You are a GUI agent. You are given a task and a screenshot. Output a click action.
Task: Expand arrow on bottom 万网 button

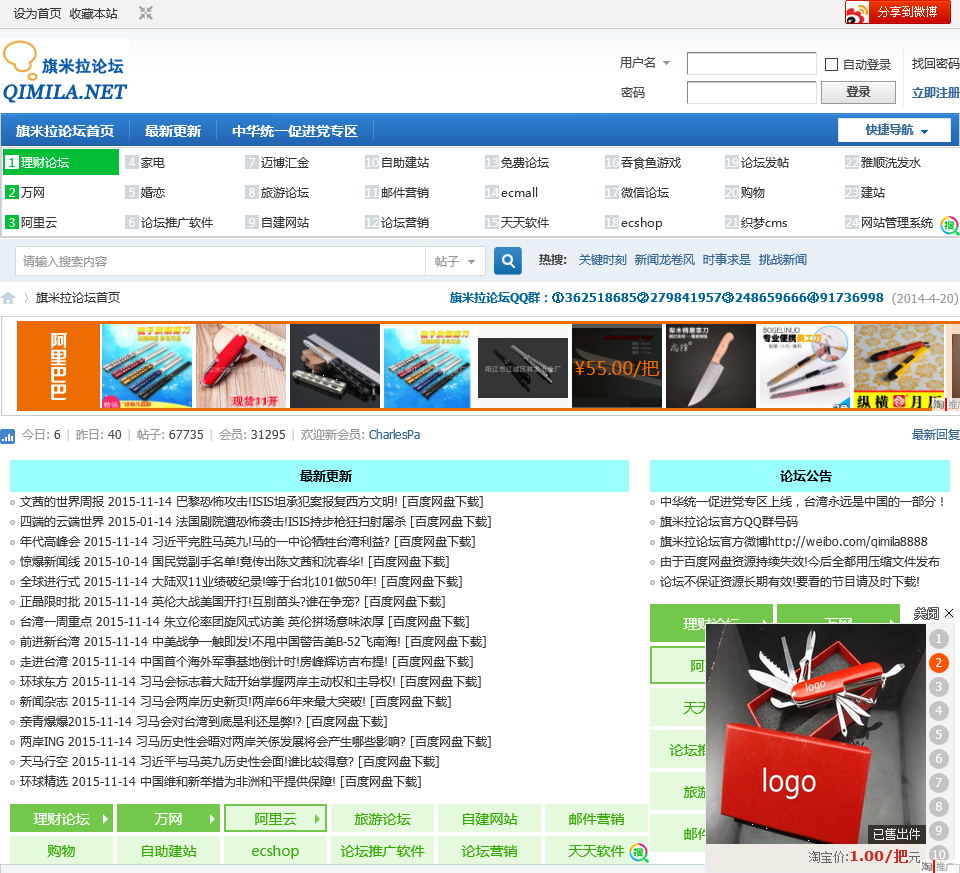coord(212,819)
